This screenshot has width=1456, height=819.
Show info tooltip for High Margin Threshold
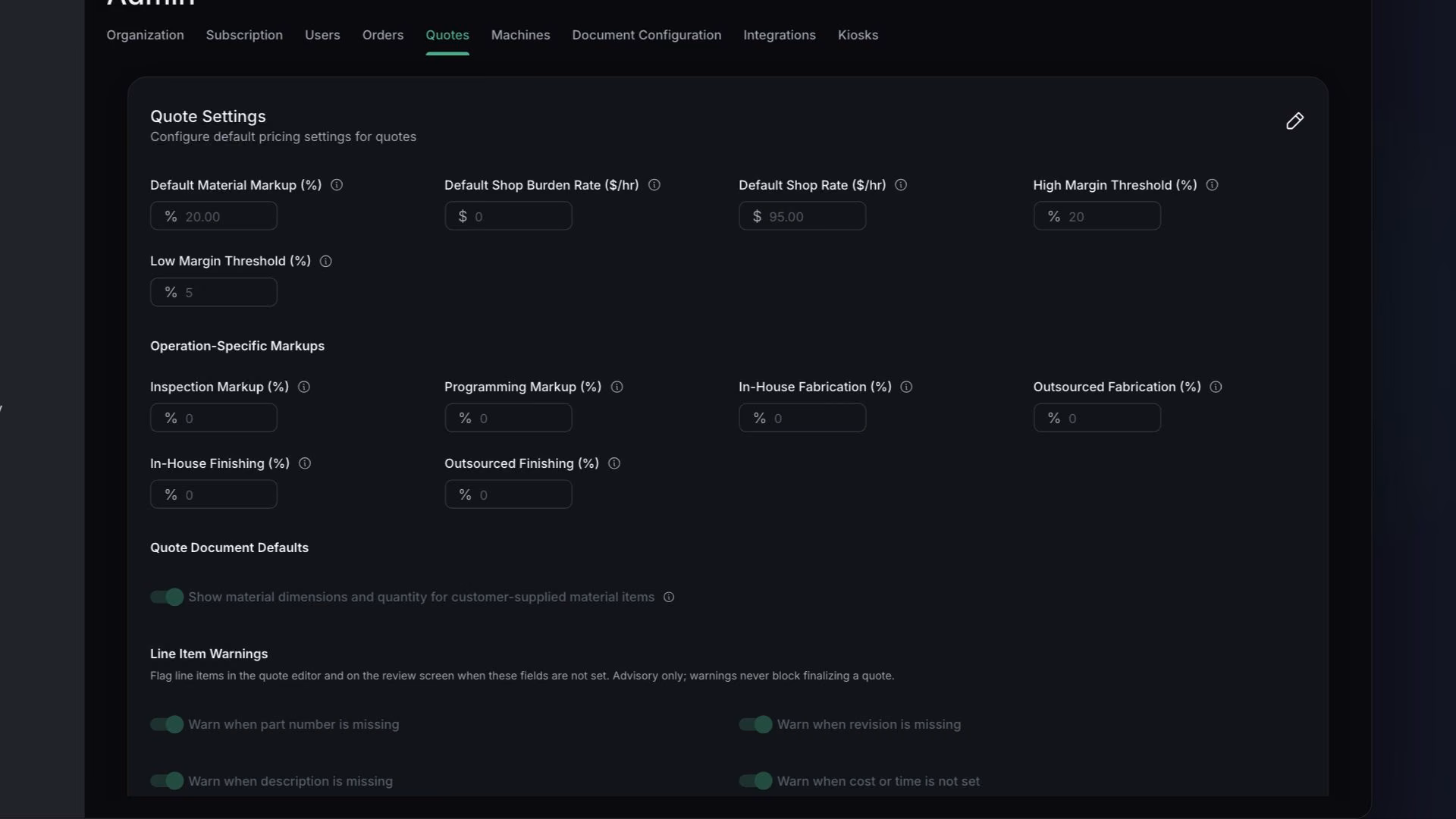pyautogui.click(x=1212, y=185)
